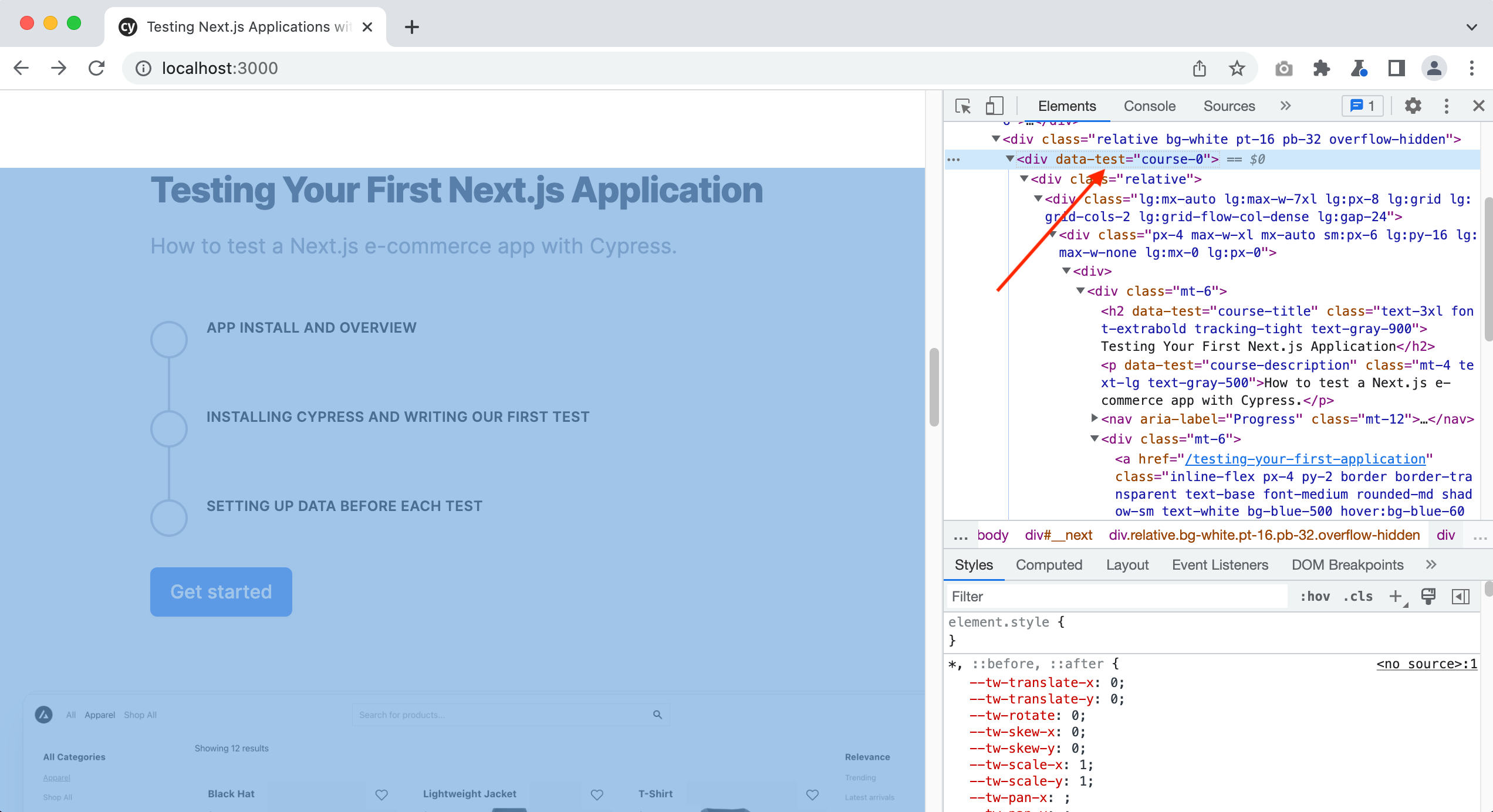Open the testing-your-first-application href link
1493x812 pixels.
point(1305,459)
